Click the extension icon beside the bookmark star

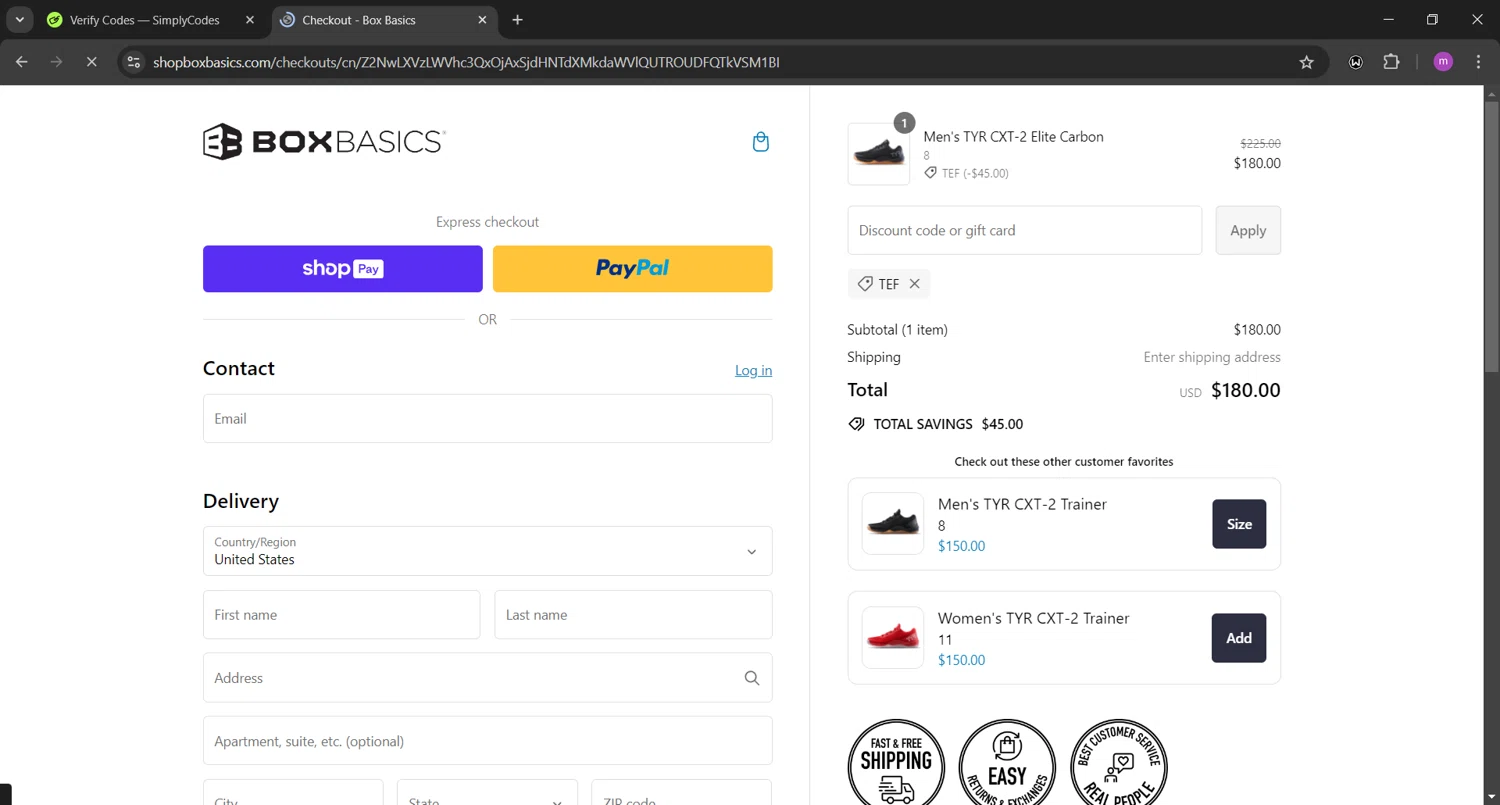point(1356,62)
